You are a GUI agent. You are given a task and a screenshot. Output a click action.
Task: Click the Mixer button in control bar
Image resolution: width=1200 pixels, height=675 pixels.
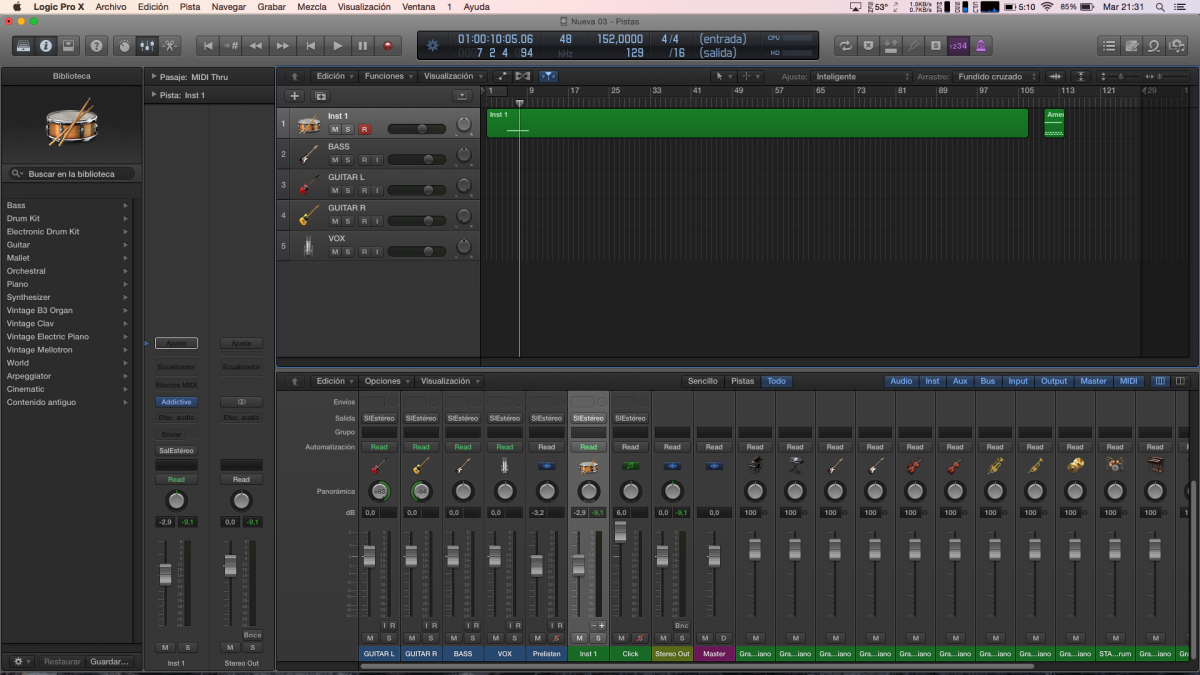coord(147,45)
